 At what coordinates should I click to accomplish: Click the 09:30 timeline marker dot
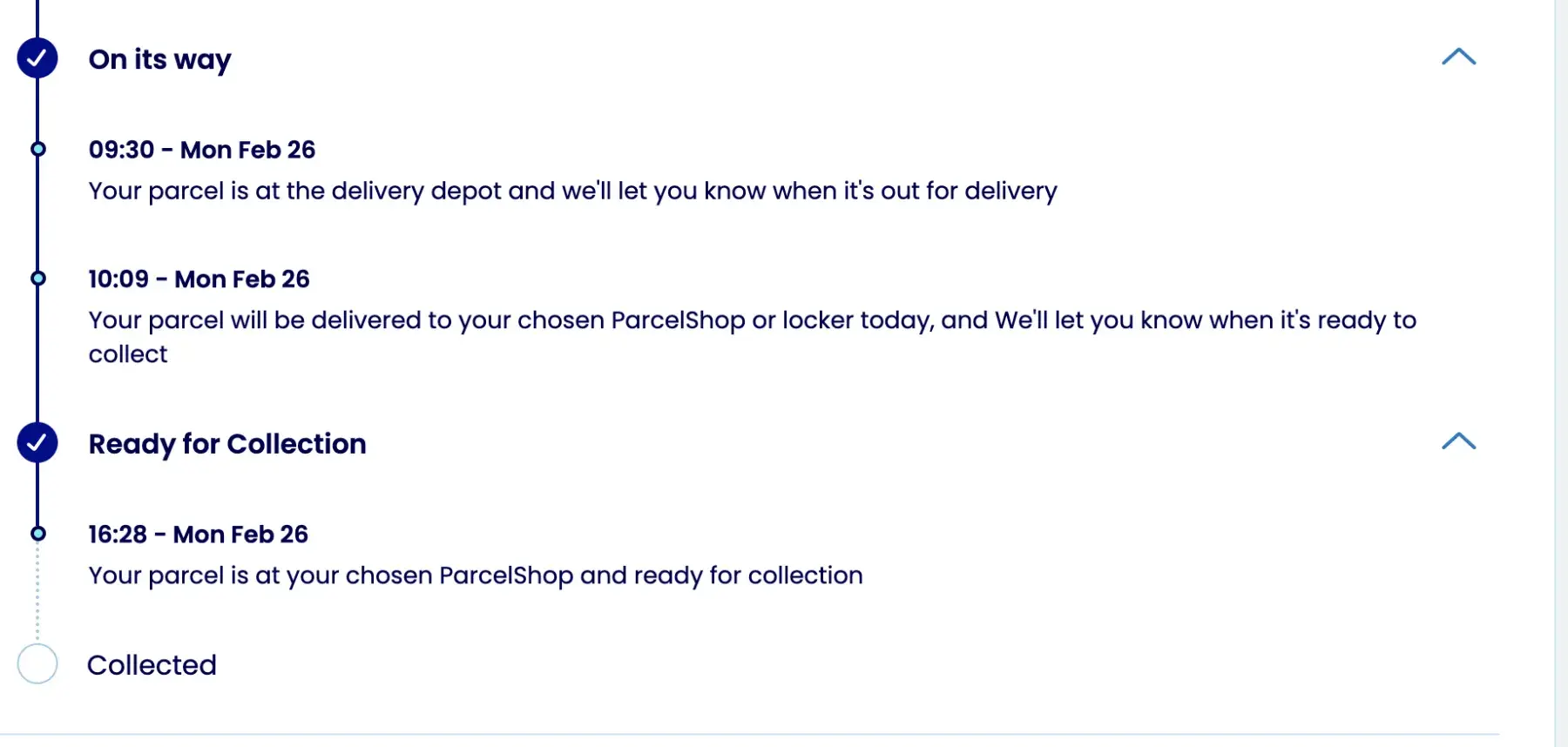37,149
